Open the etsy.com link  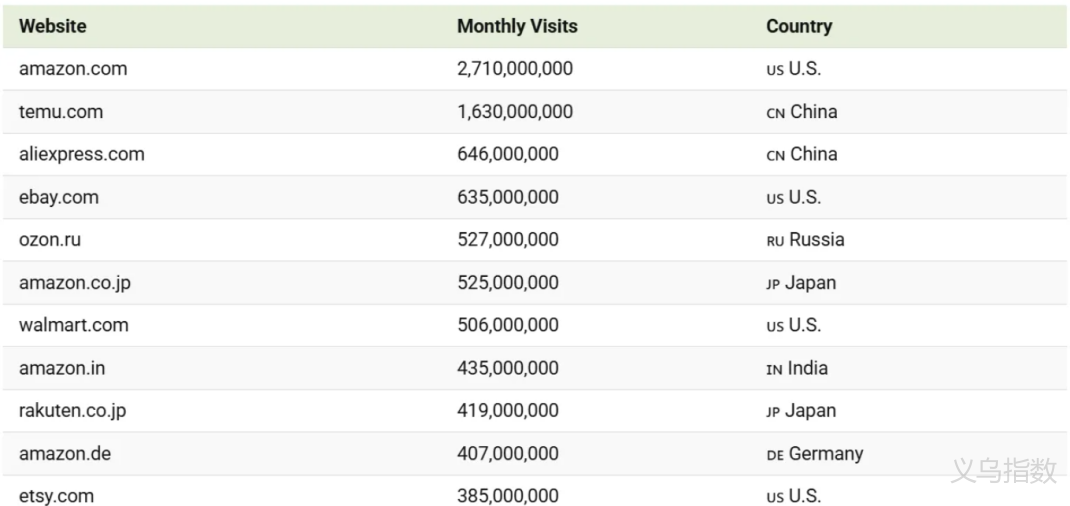coord(56,496)
